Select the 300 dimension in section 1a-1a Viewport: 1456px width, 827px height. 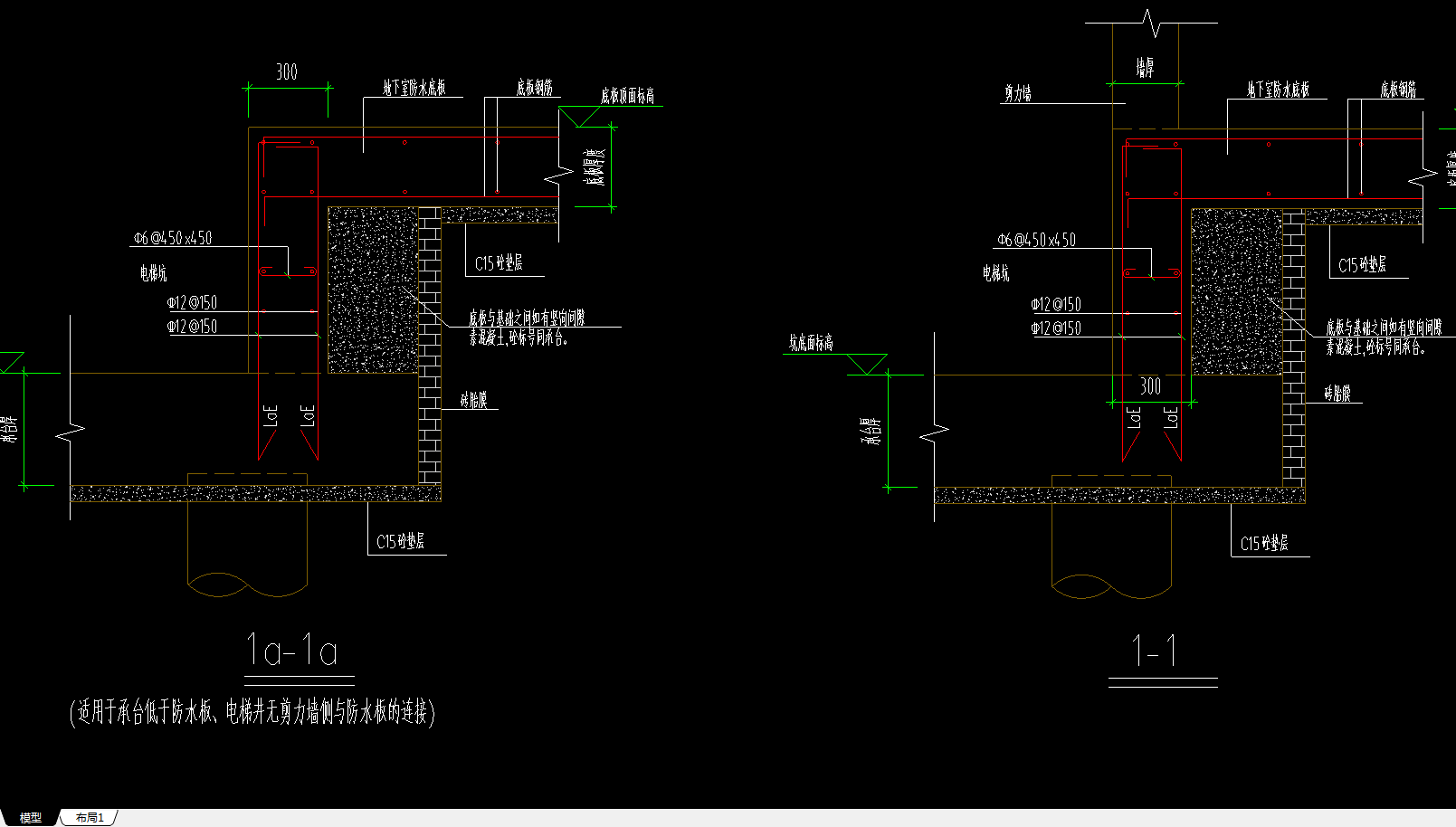[287, 72]
